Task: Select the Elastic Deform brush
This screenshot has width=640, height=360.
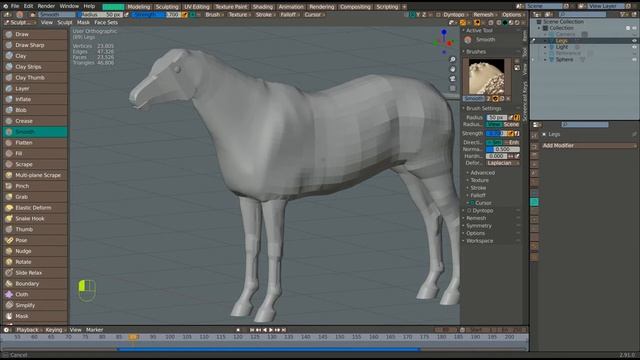Action: (x=35, y=208)
